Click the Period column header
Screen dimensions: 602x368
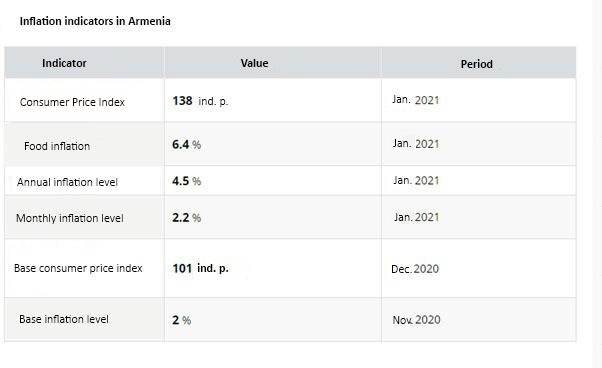click(x=476, y=64)
